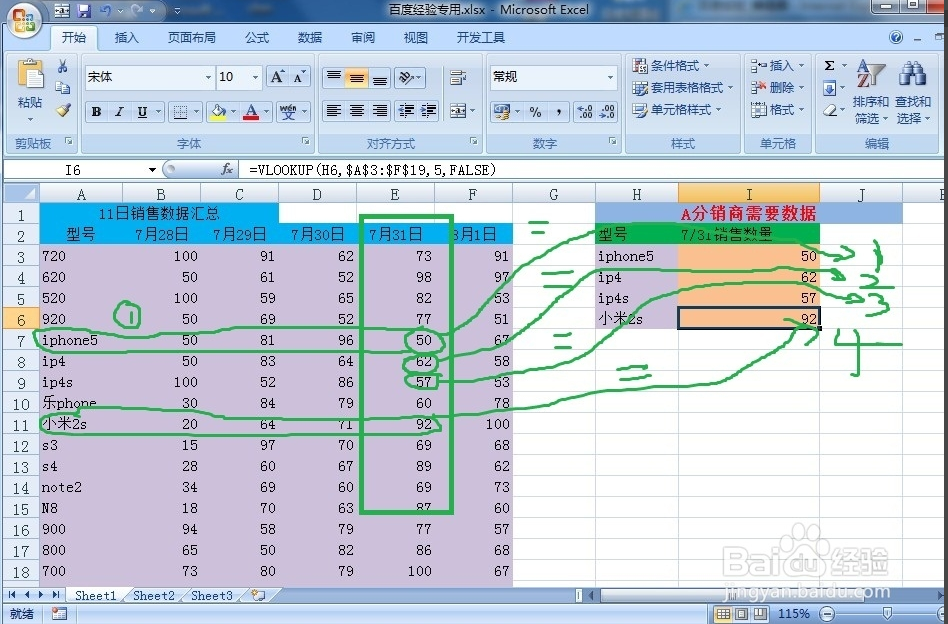948x624 pixels.
Task: Undo the last action
Action: pyautogui.click(x=106, y=10)
